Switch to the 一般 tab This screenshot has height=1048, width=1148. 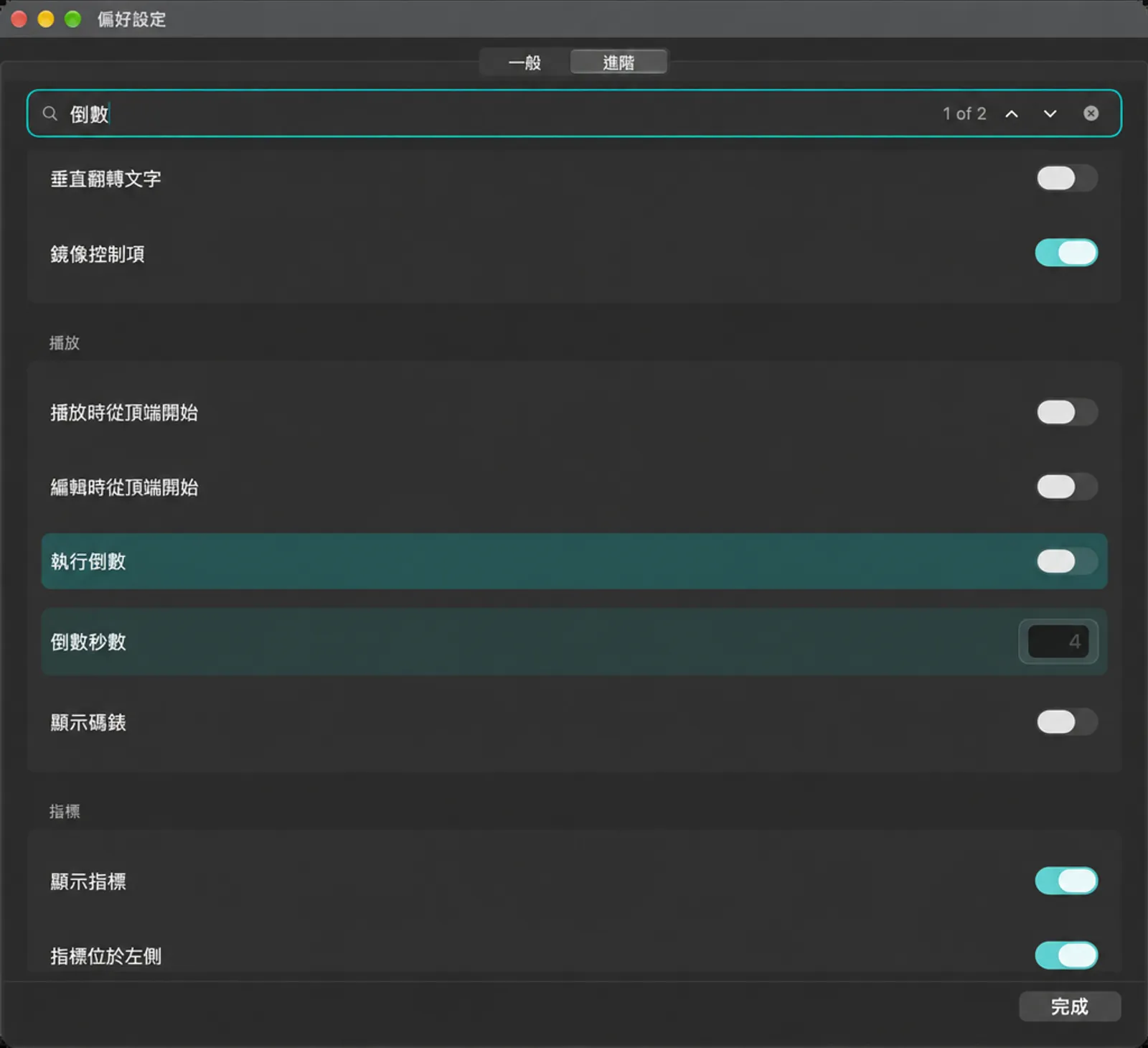click(524, 62)
